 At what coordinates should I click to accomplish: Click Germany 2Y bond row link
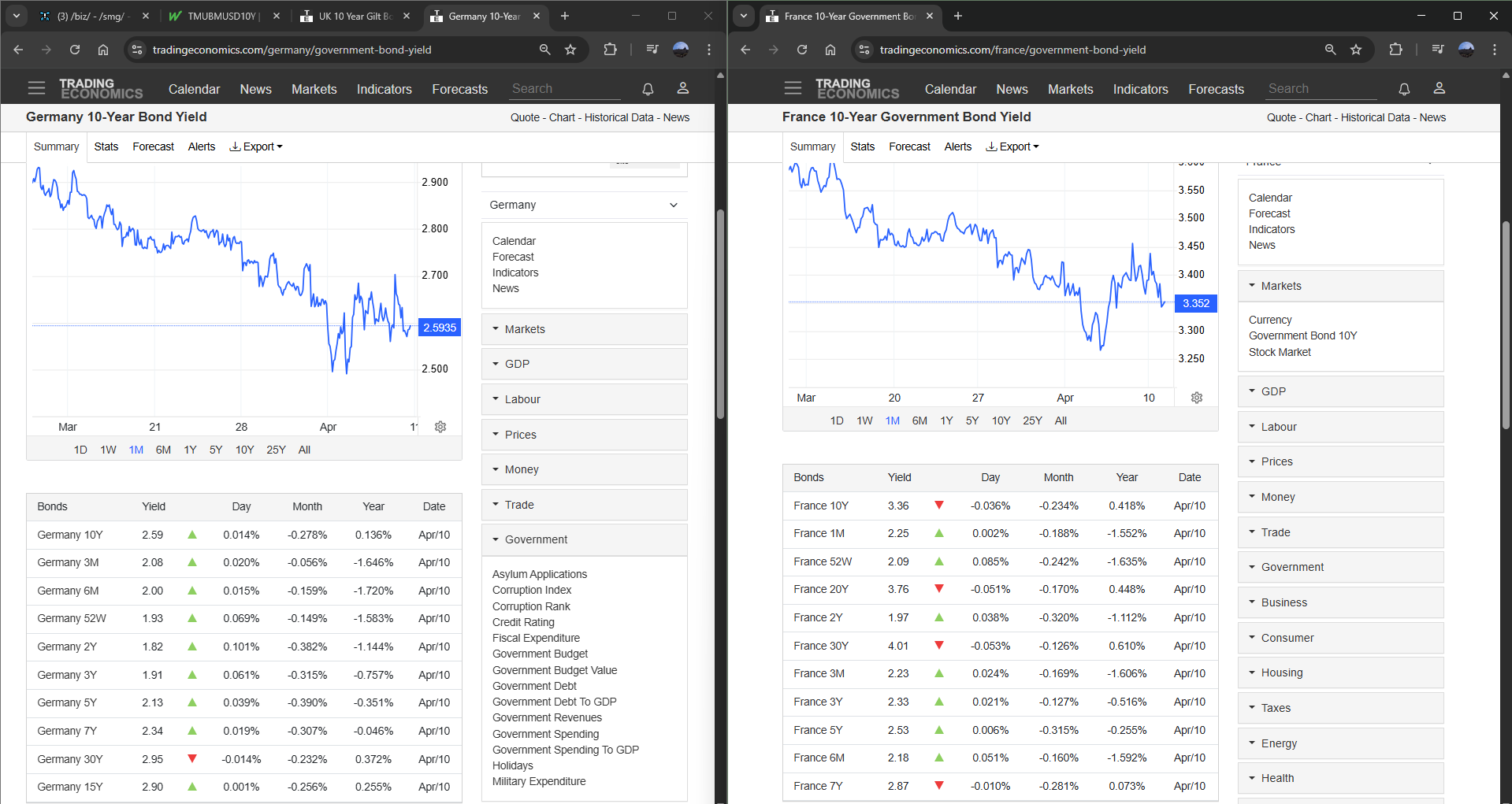pyautogui.click(x=67, y=647)
